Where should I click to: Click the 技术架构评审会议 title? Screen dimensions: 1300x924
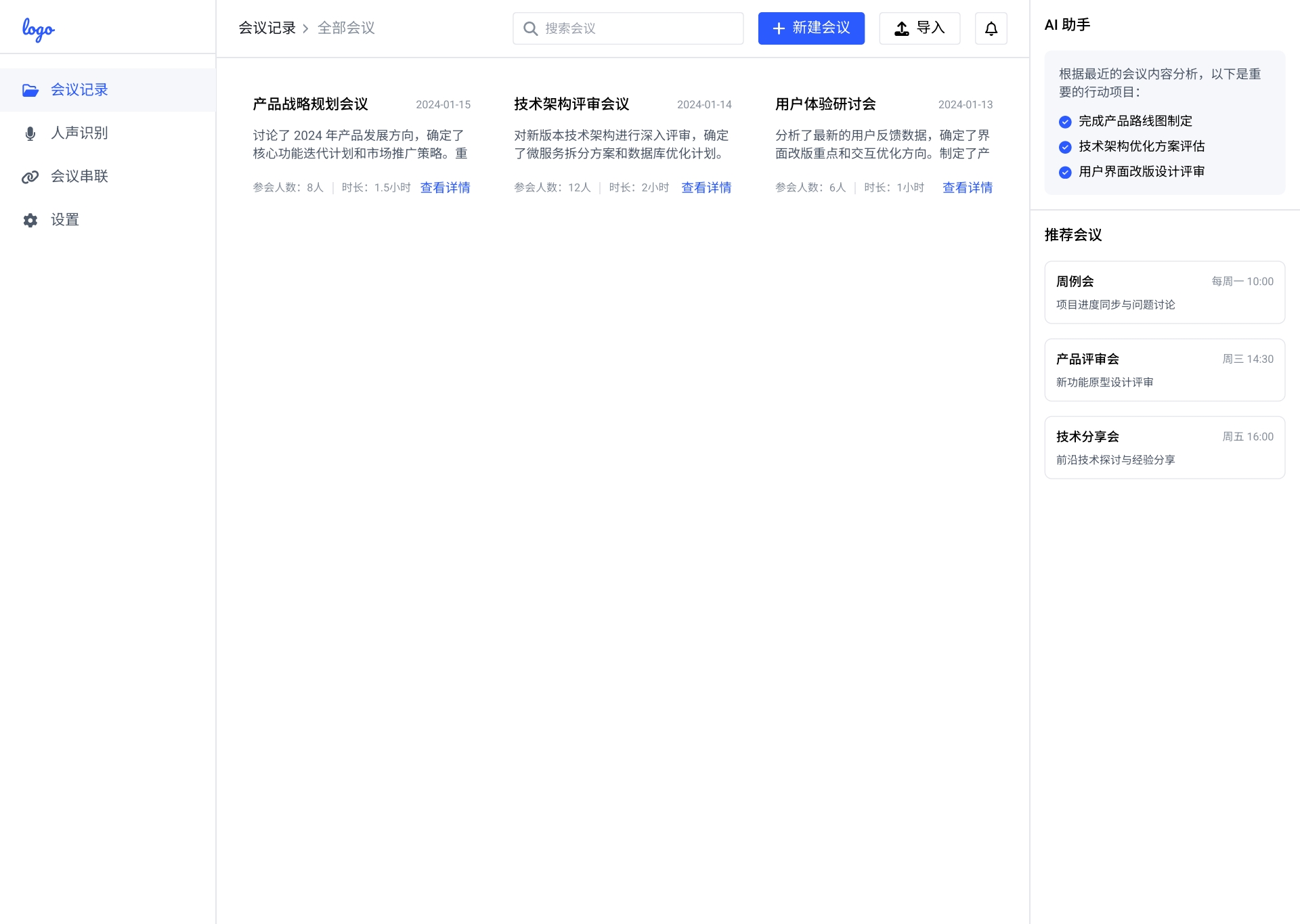click(572, 104)
